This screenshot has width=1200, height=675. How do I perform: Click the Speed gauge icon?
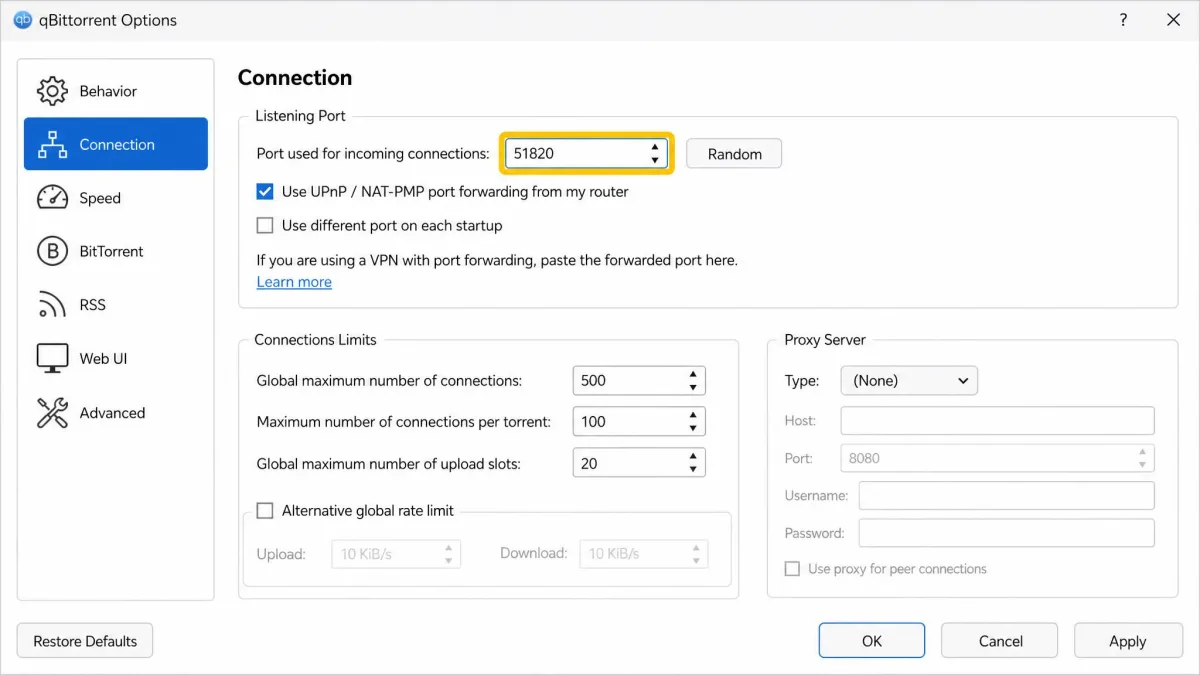point(52,198)
